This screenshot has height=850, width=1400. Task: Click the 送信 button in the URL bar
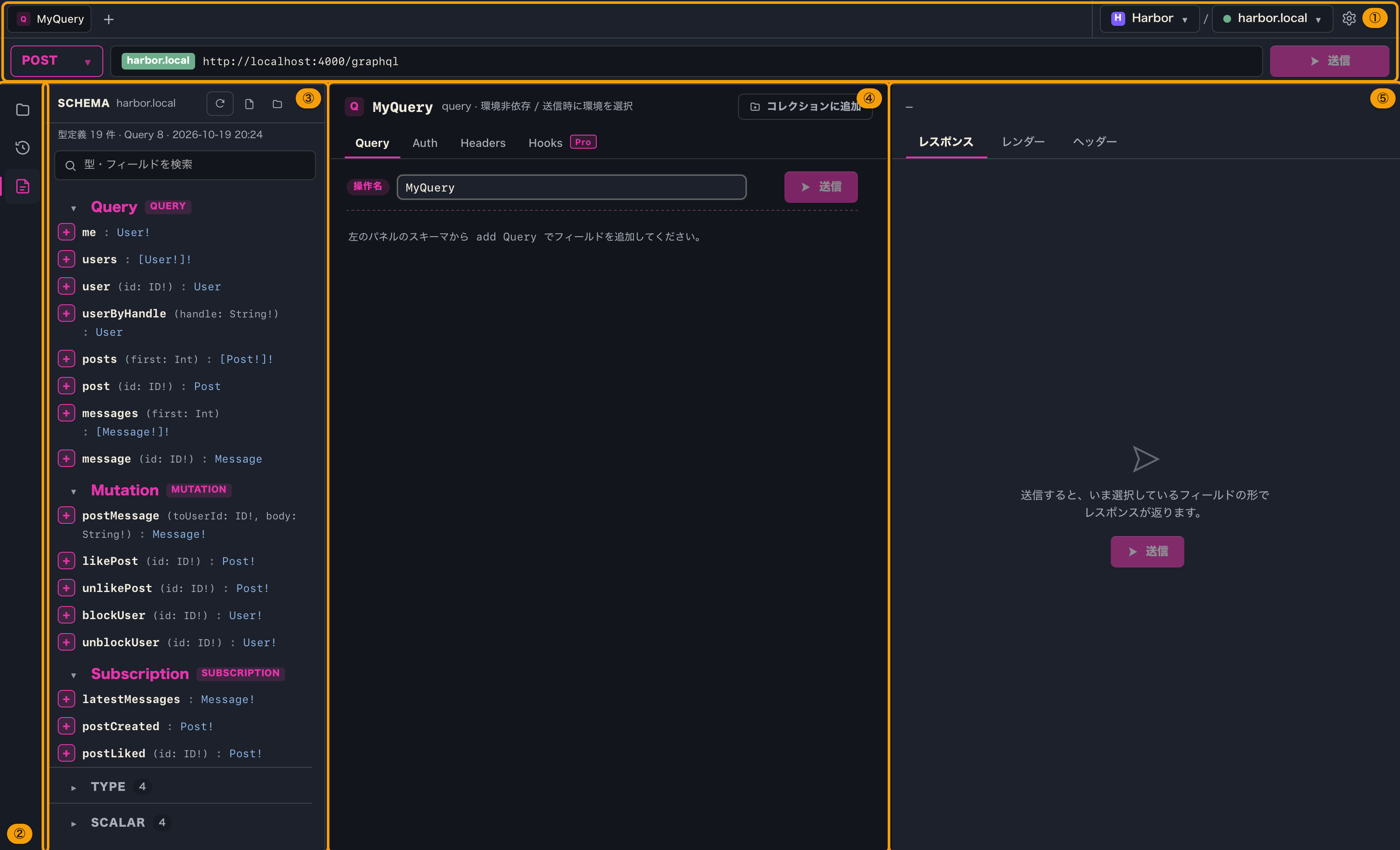point(1330,61)
